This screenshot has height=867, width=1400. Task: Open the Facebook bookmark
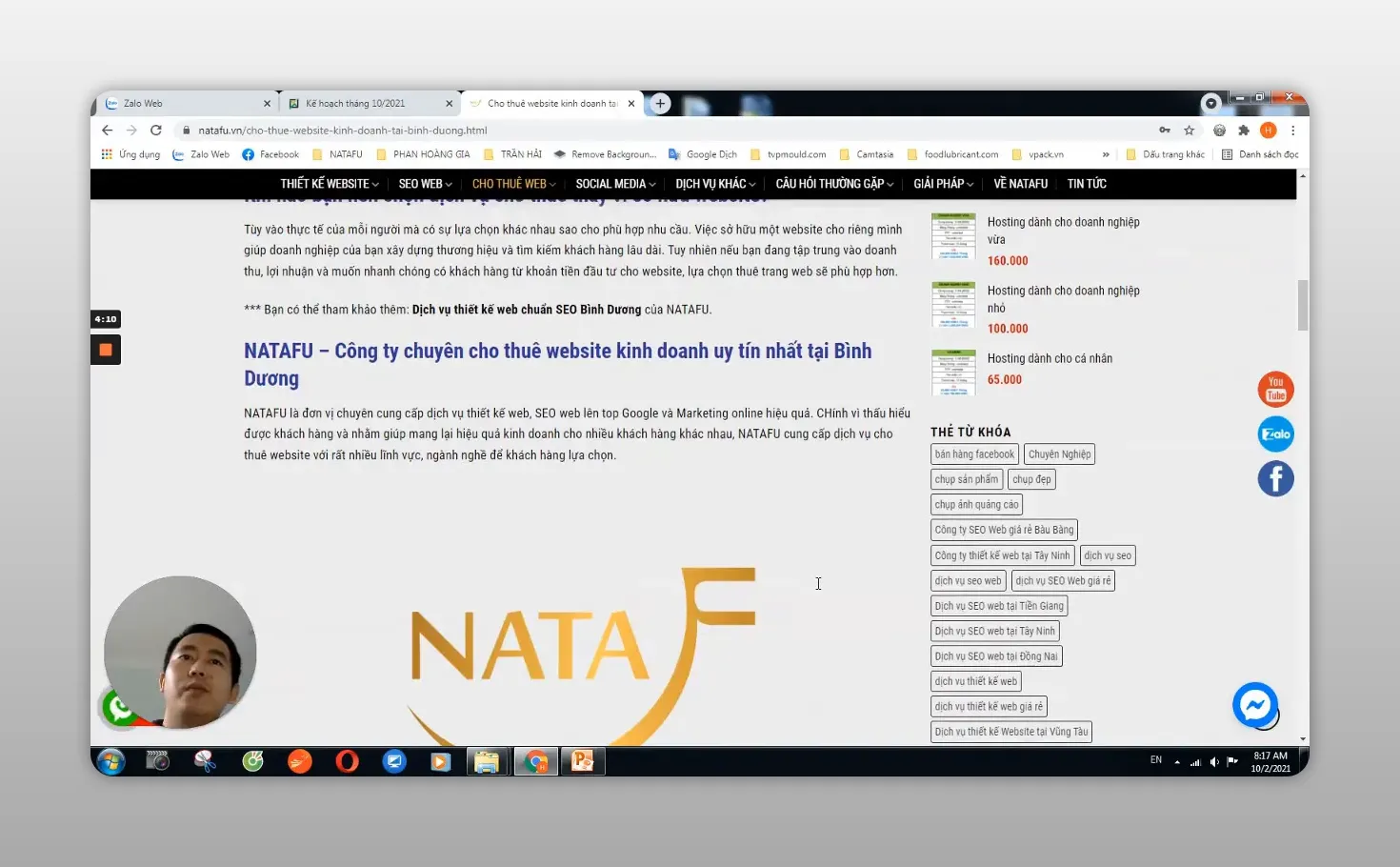point(270,154)
